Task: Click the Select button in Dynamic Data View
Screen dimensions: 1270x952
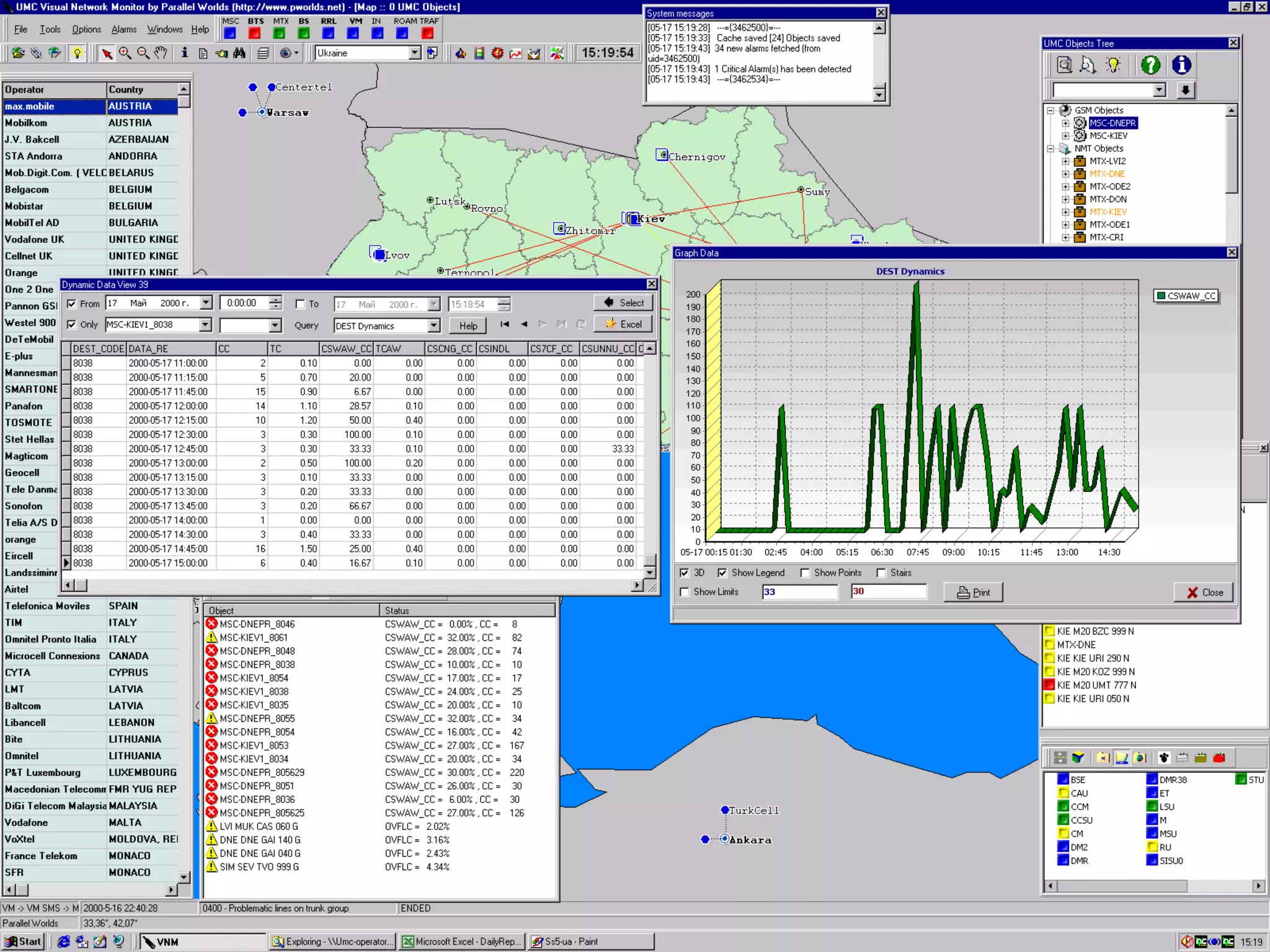Action: click(623, 303)
